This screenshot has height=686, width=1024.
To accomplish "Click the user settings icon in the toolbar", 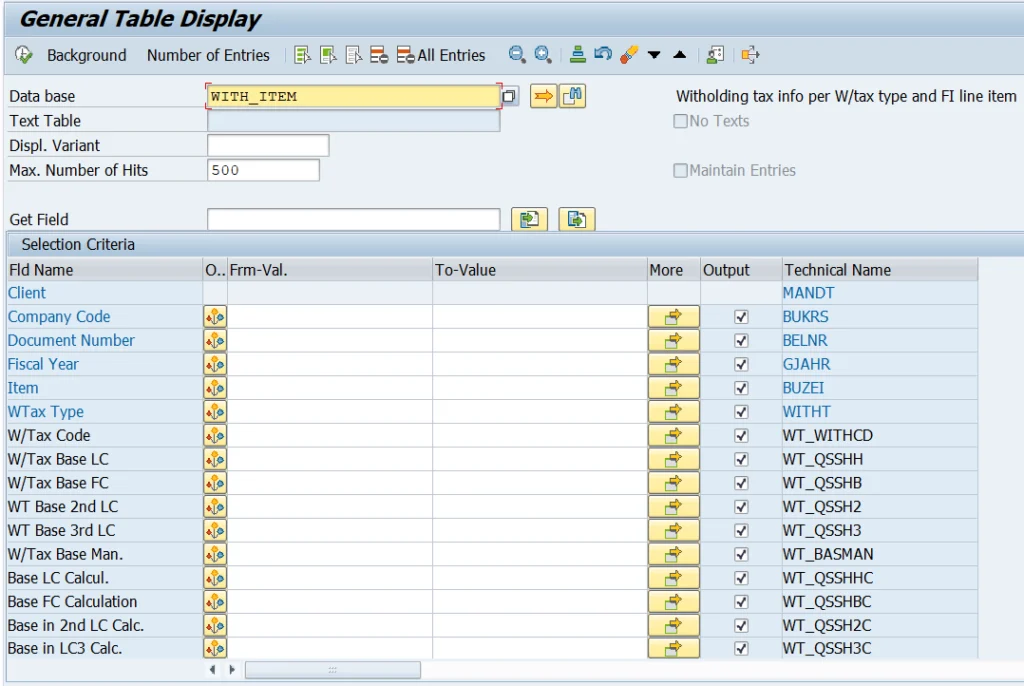I will 715,55.
